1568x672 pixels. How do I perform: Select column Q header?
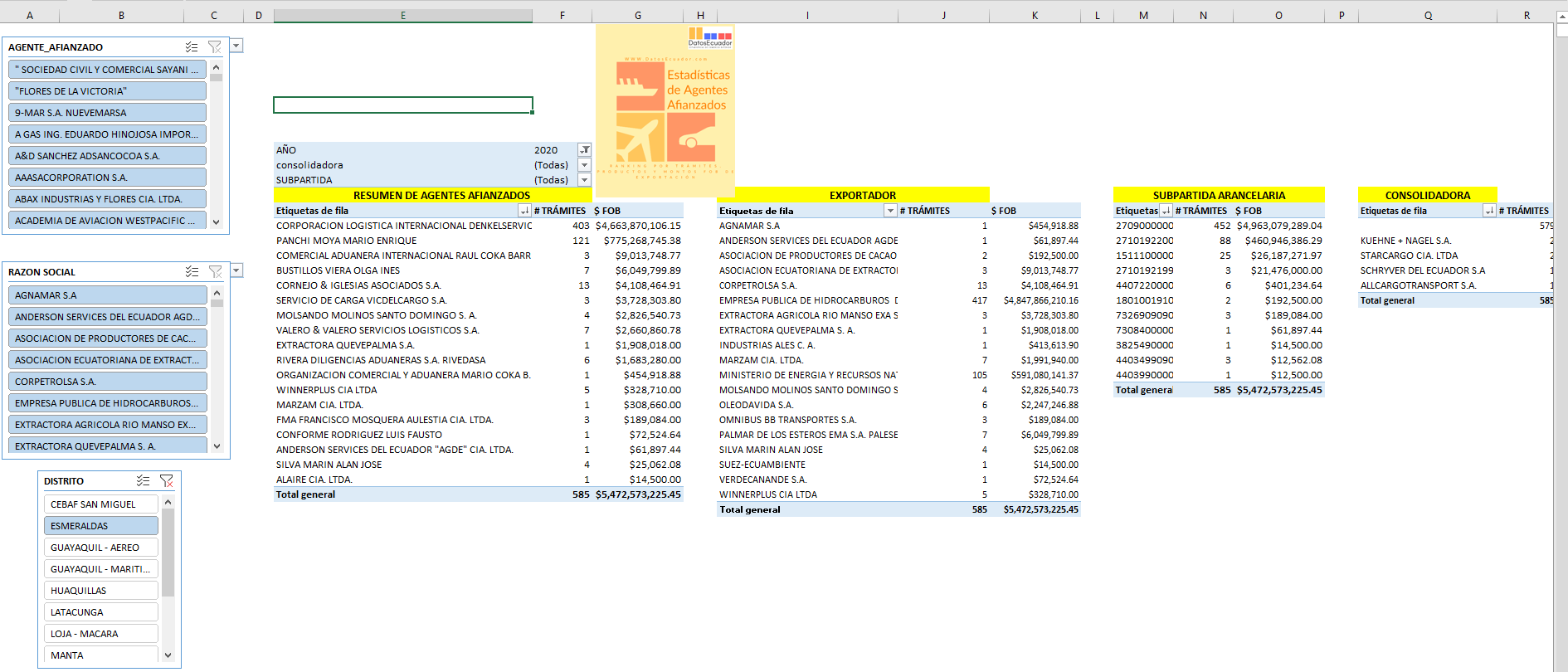[1428, 15]
